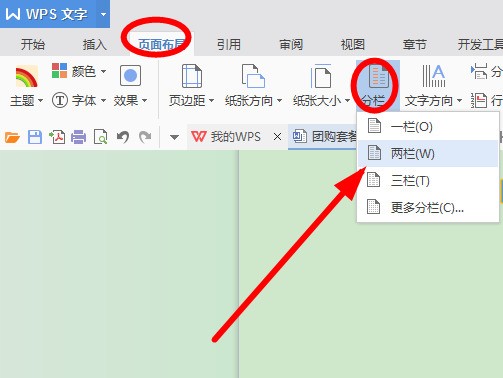The height and width of the screenshot is (378, 503).
Task: Click the save floppy disk icon
Action: [x=35, y=137]
